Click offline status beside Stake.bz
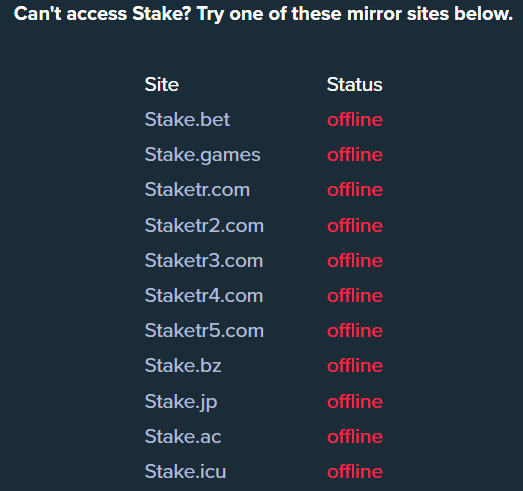 (355, 366)
